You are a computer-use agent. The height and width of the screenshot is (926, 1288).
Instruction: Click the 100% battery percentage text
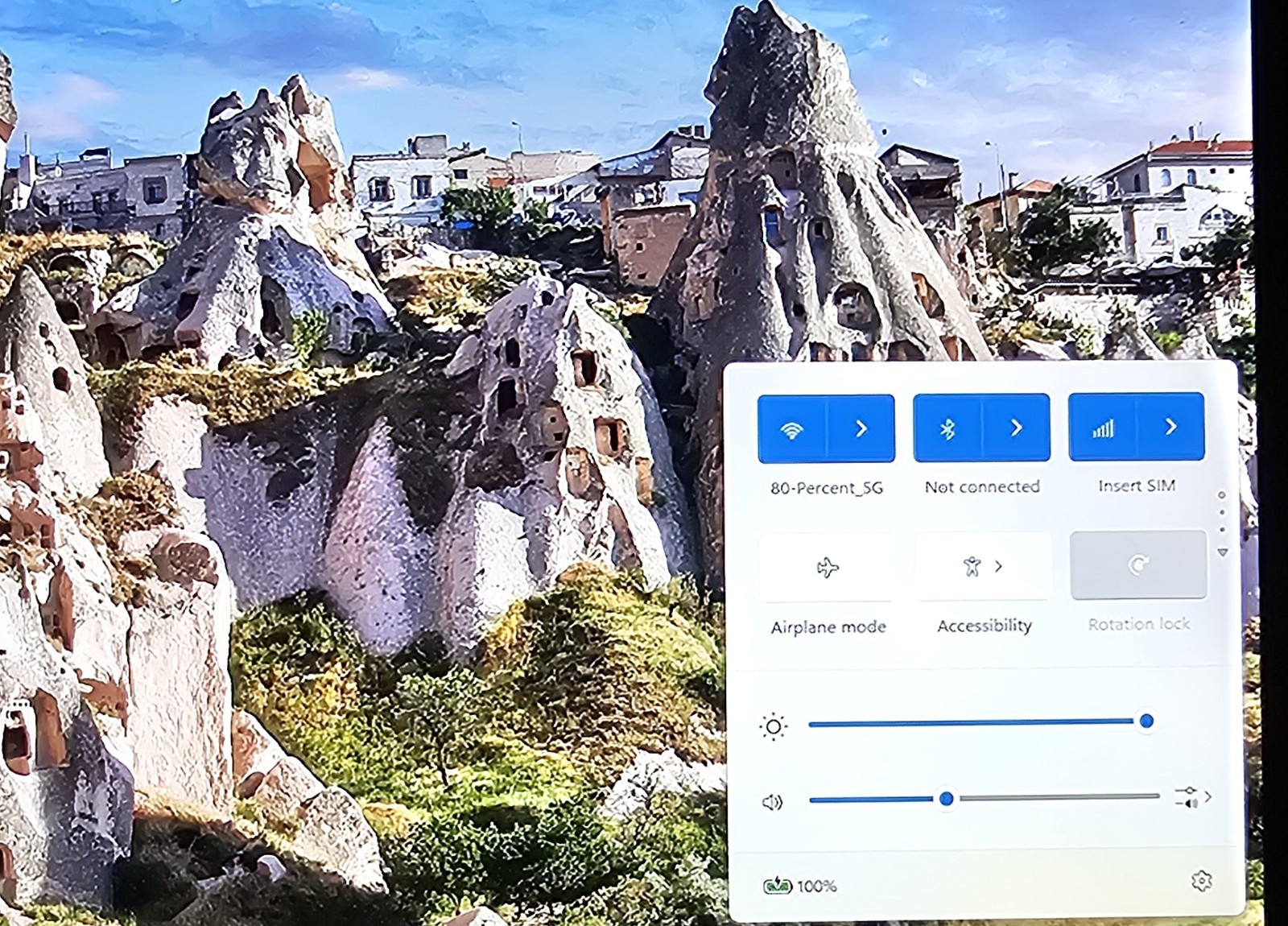(817, 887)
